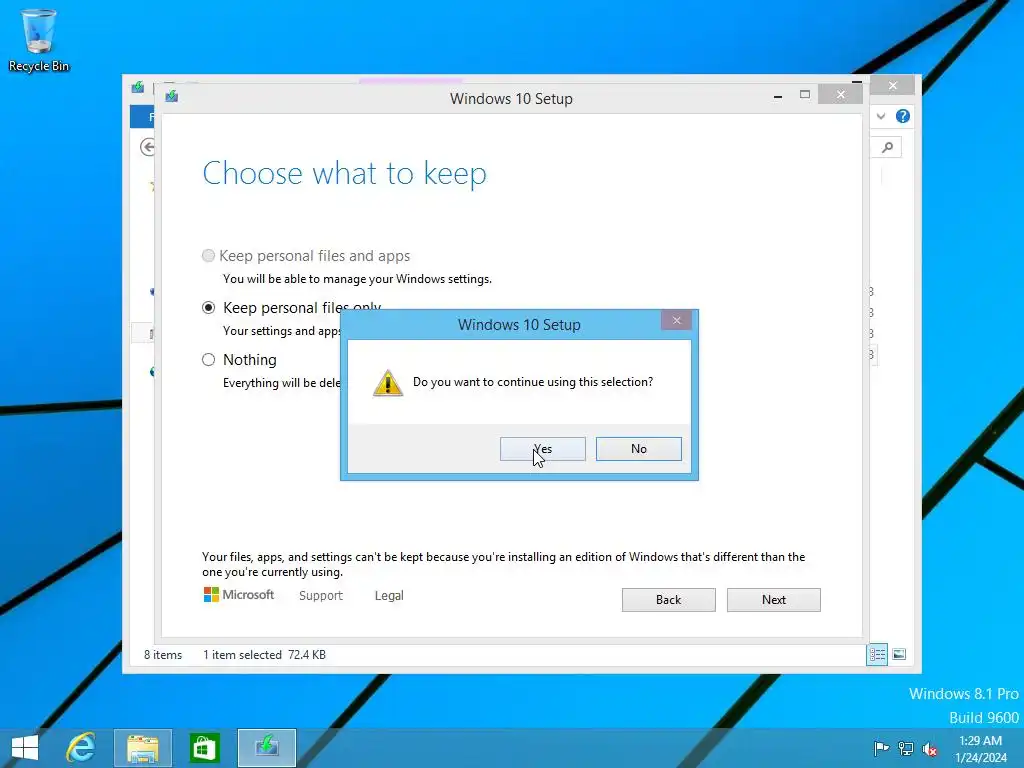Go back in File Explorer

point(148,147)
